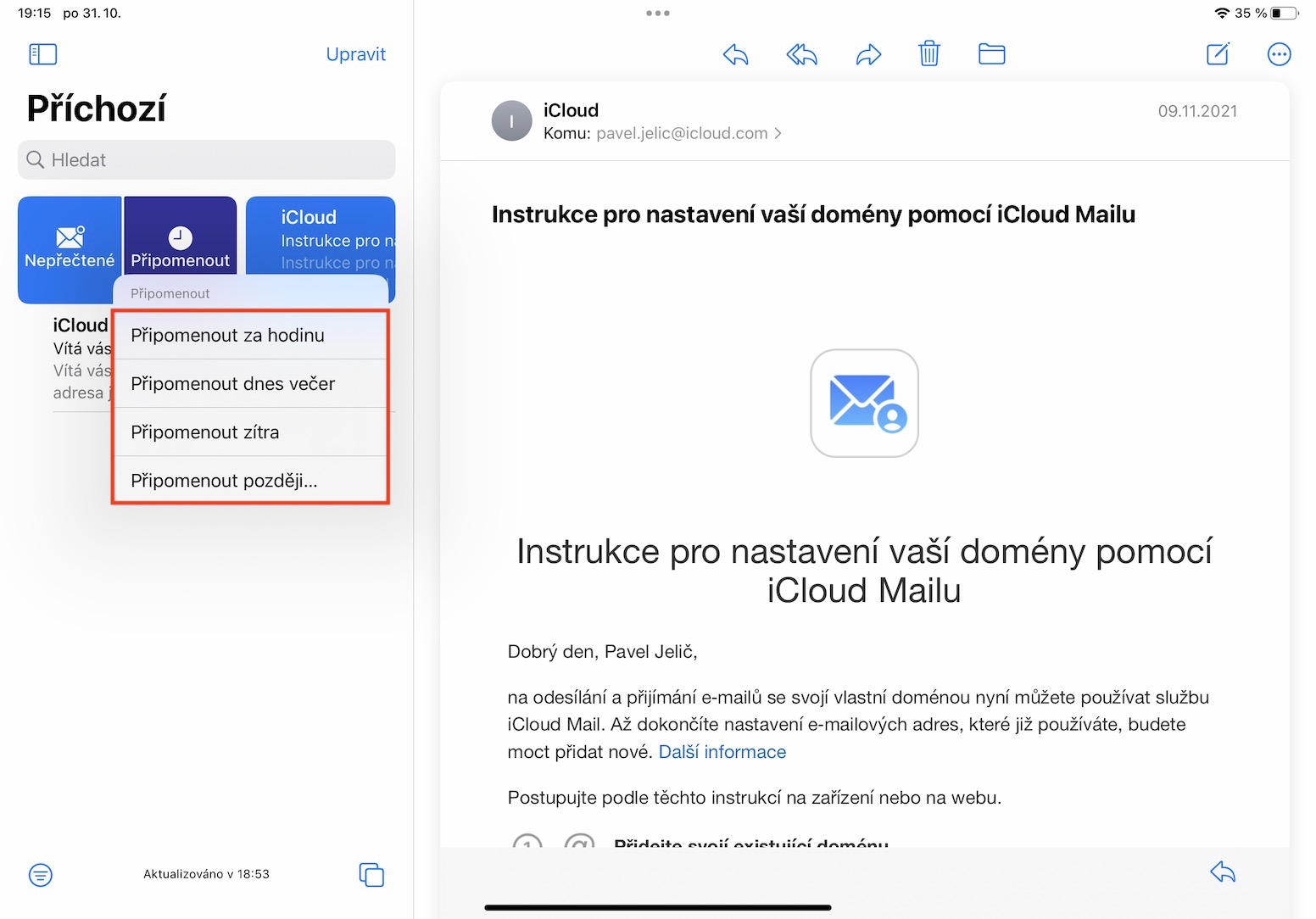Open the inbox filter icon
Image resolution: width=1316 pixels, height=919 pixels.
[41, 874]
